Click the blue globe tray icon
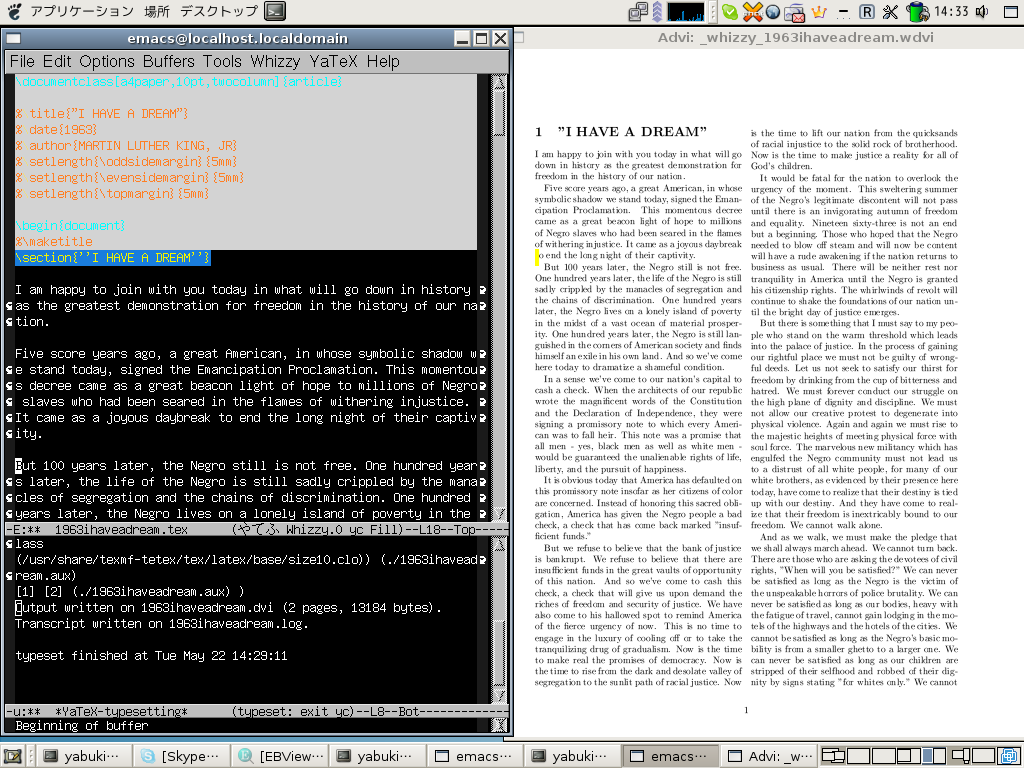The height and width of the screenshot is (768, 1024). point(773,12)
